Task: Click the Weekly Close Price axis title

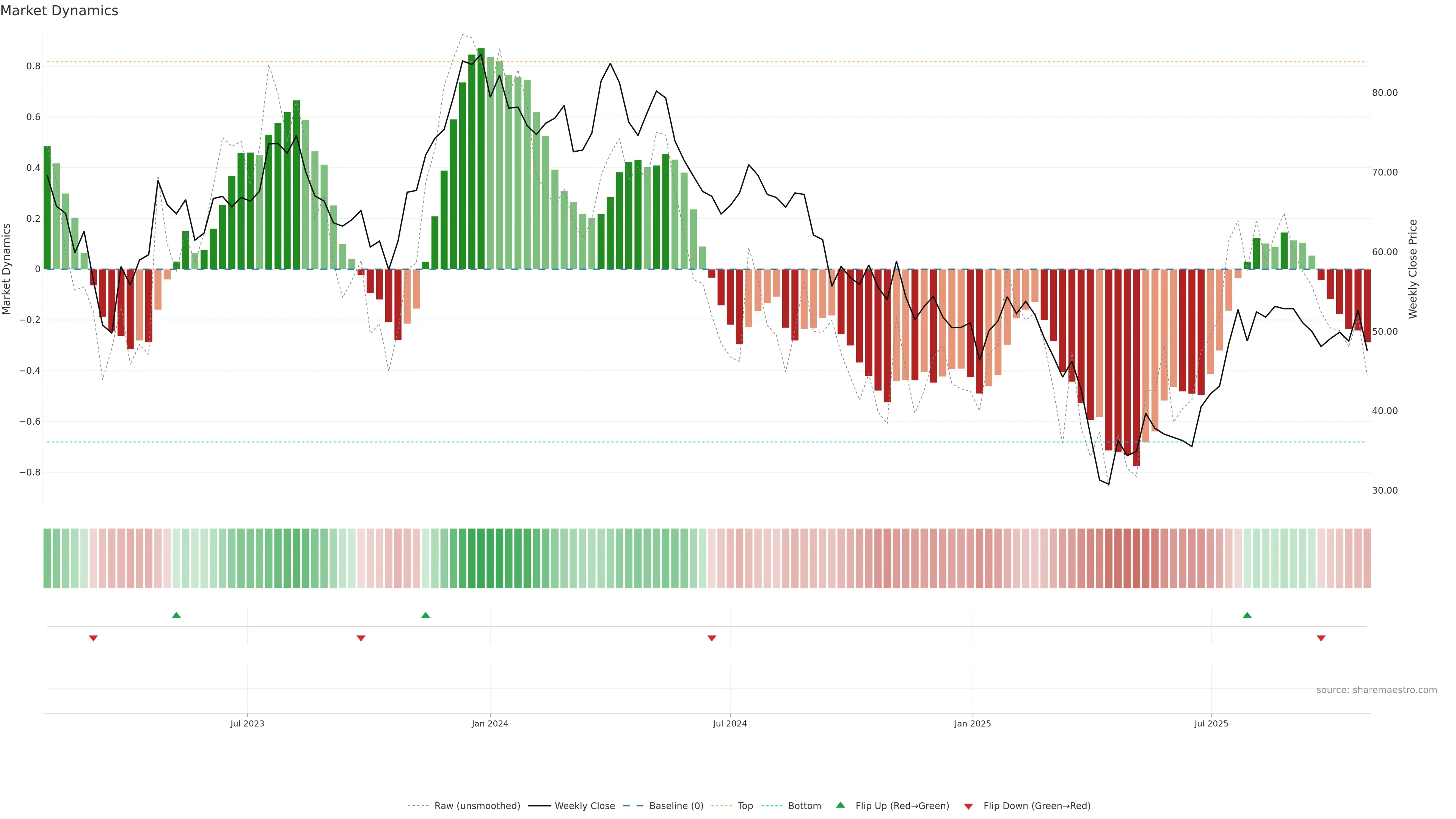Action: [x=1413, y=269]
